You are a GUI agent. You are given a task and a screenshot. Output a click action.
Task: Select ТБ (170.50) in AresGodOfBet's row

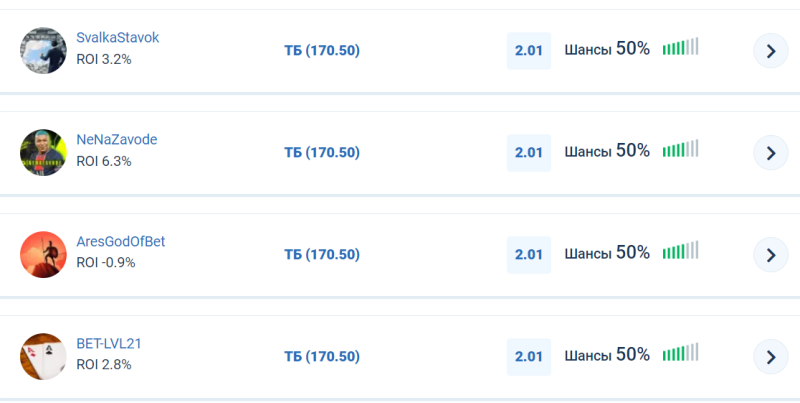coord(322,255)
